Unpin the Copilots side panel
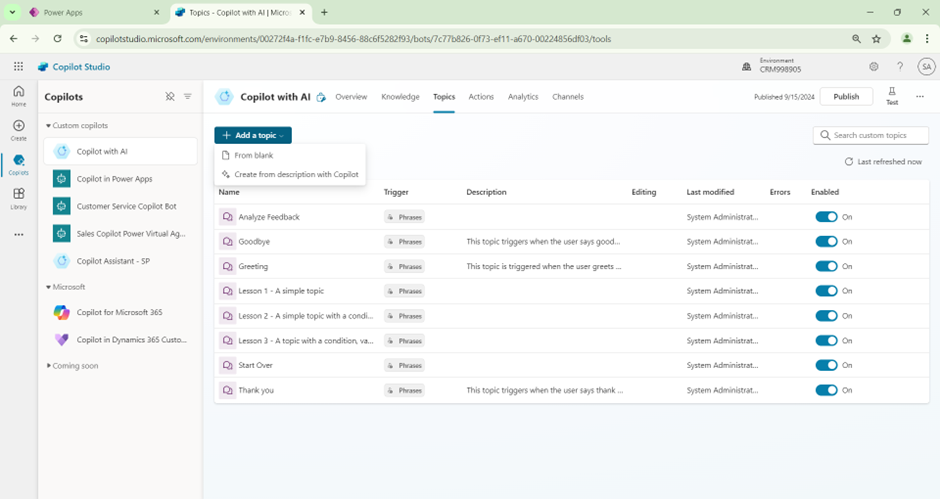This screenshot has height=499, width=940. (x=170, y=97)
